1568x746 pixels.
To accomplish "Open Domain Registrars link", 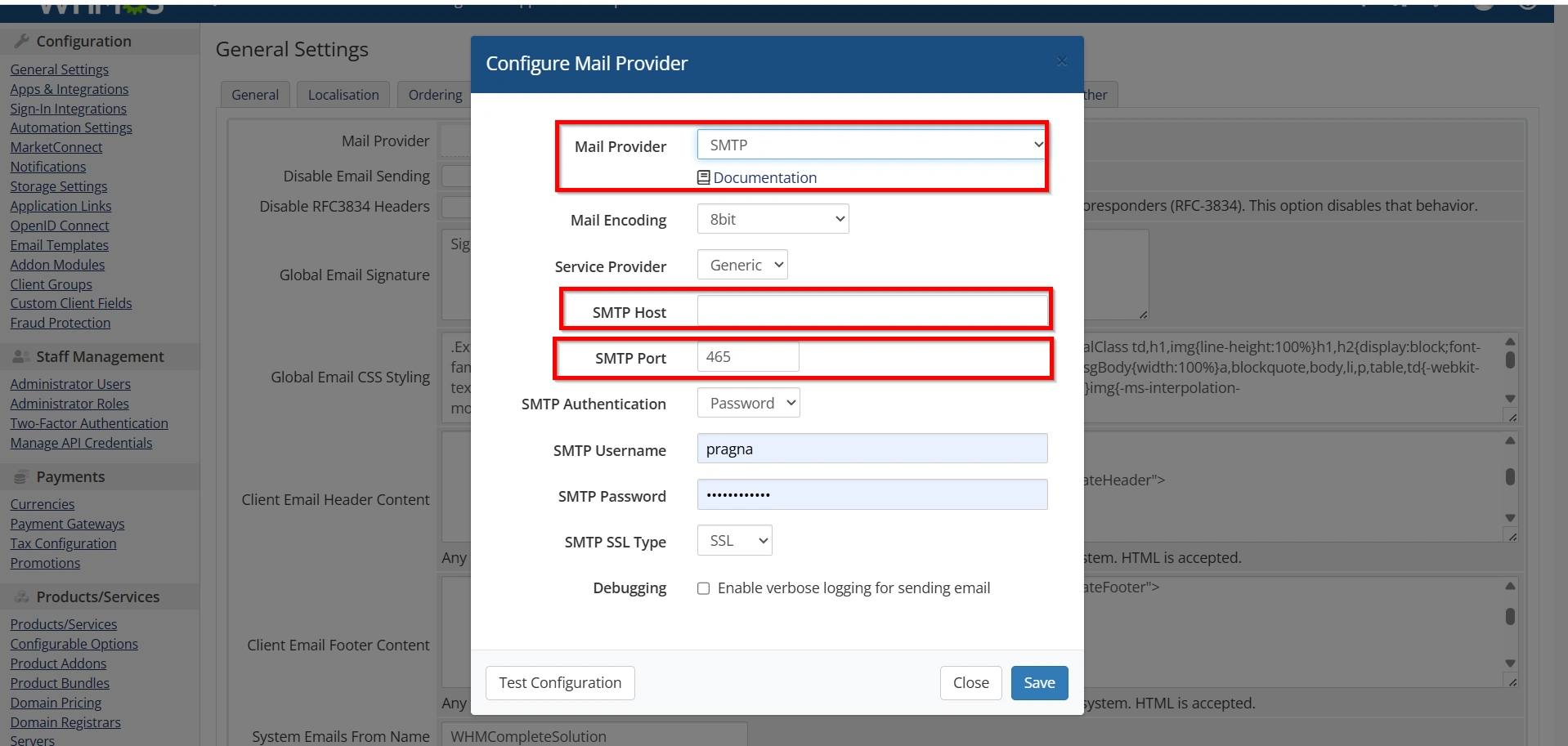I will tap(65, 722).
